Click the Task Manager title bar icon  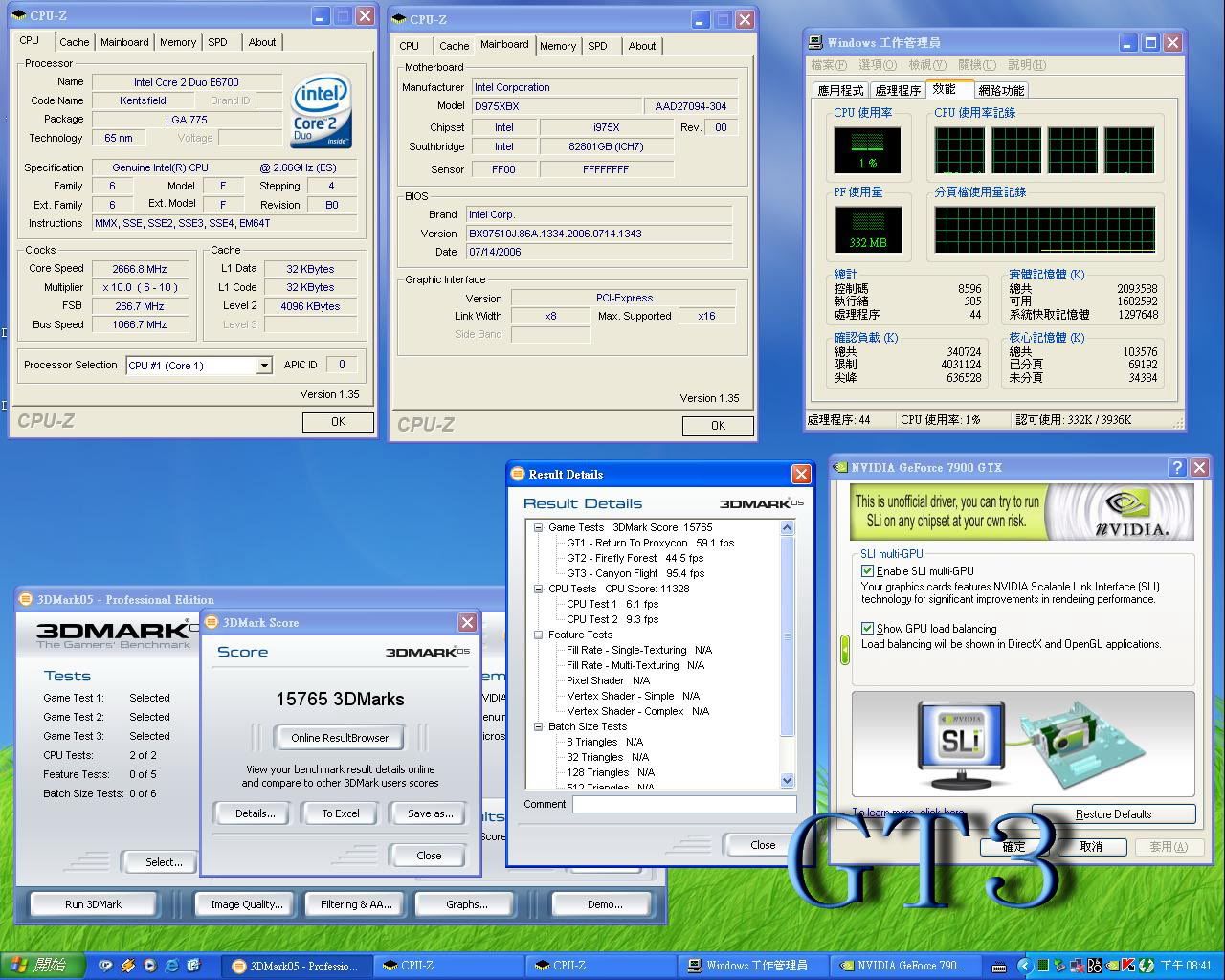click(815, 42)
